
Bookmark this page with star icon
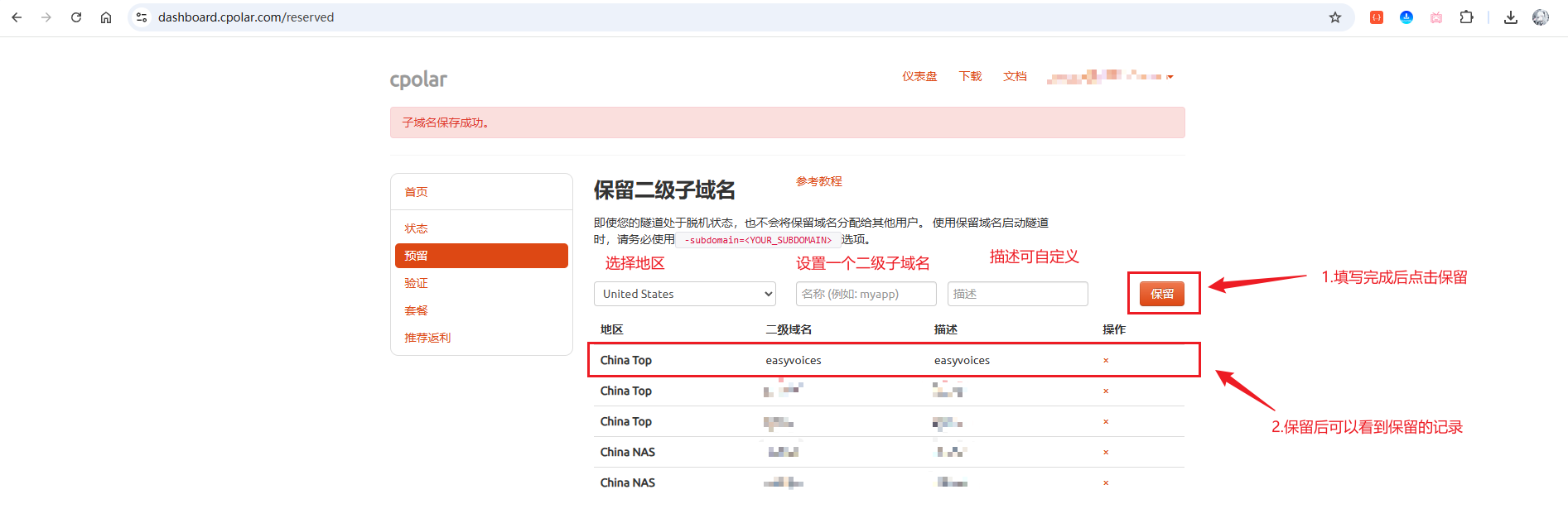pos(1334,17)
